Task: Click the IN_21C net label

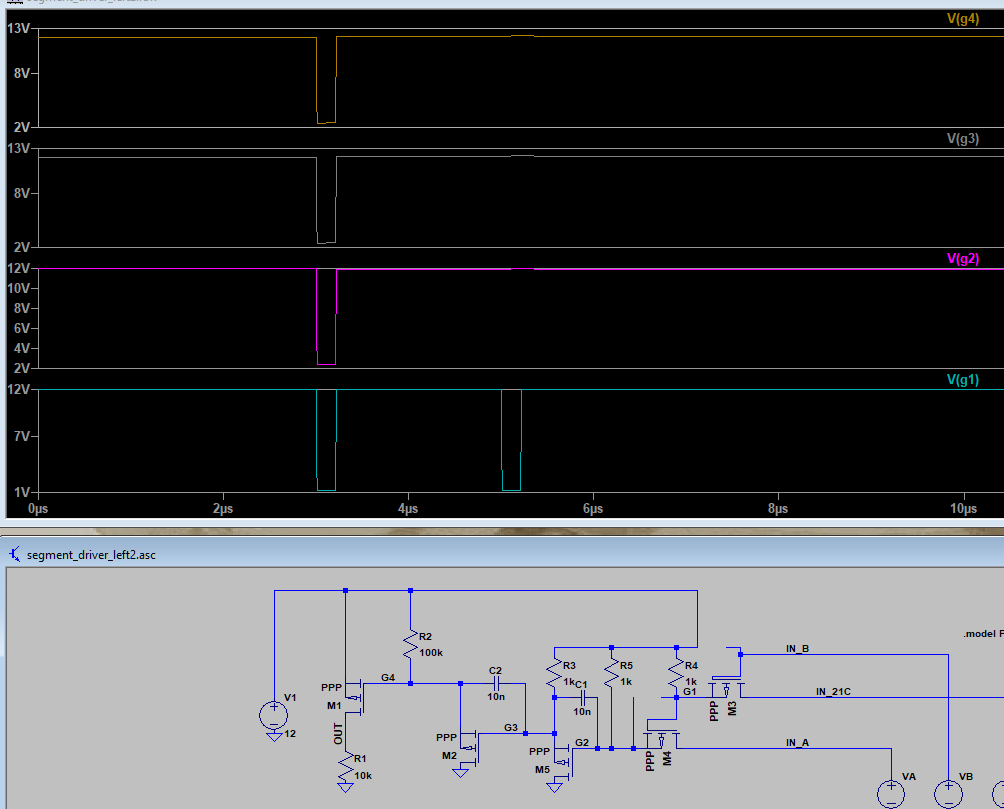Action: pyautogui.click(x=833, y=691)
